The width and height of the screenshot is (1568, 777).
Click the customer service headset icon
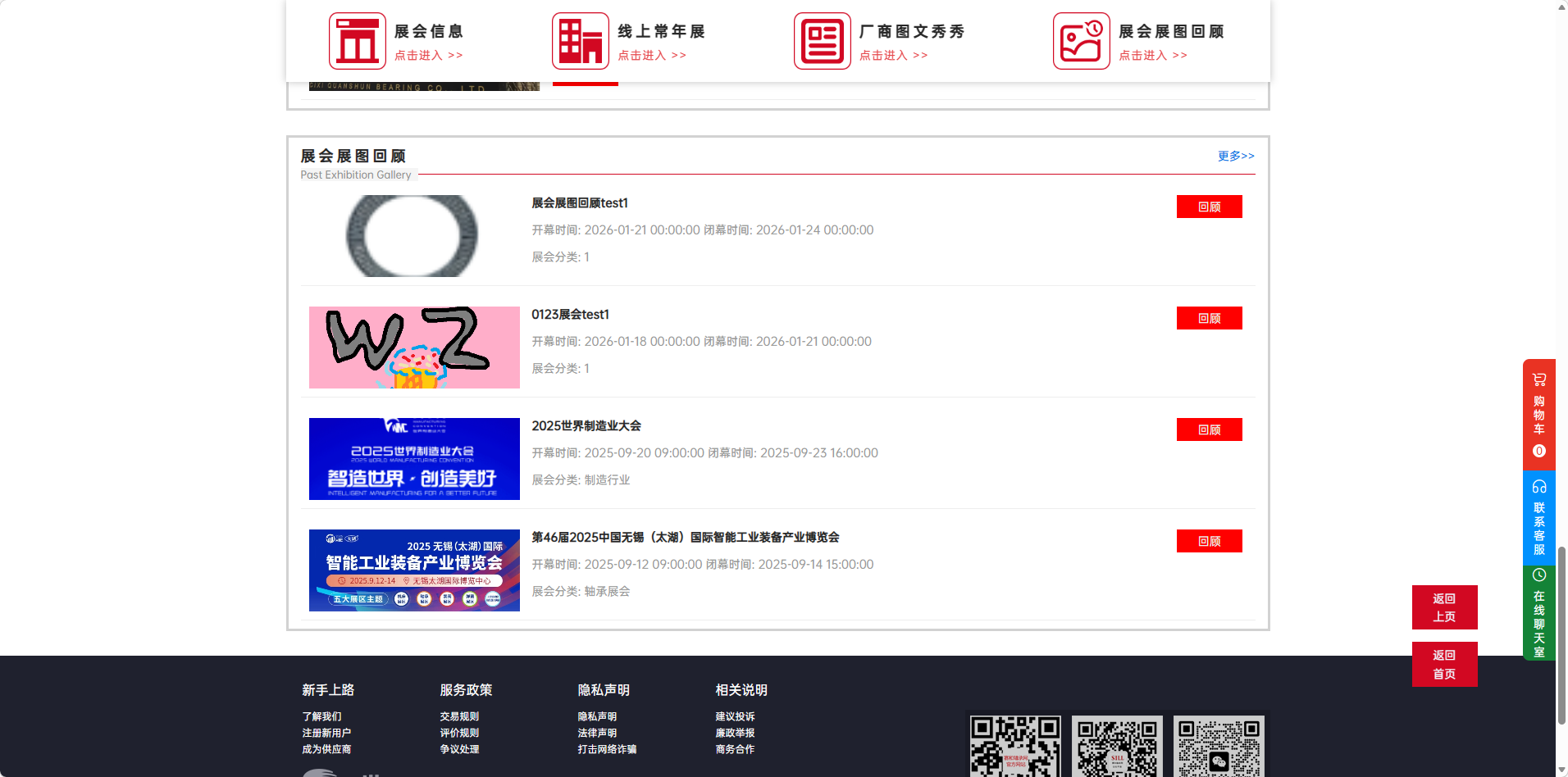1538,486
